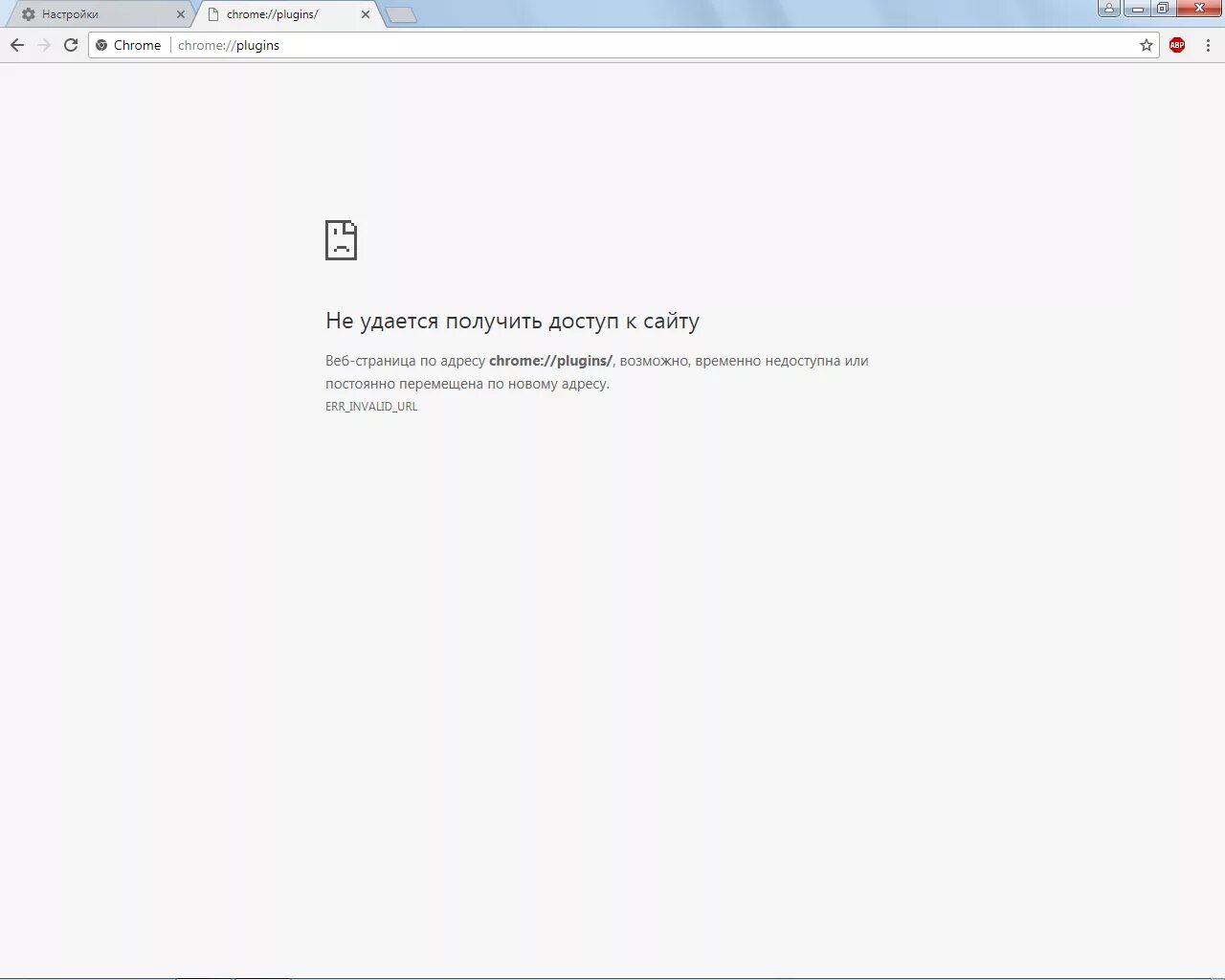Image resolution: width=1225 pixels, height=980 pixels.
Task: Click the page icon on the chrome://plugins/ tab
Action: tap(213, 14)
